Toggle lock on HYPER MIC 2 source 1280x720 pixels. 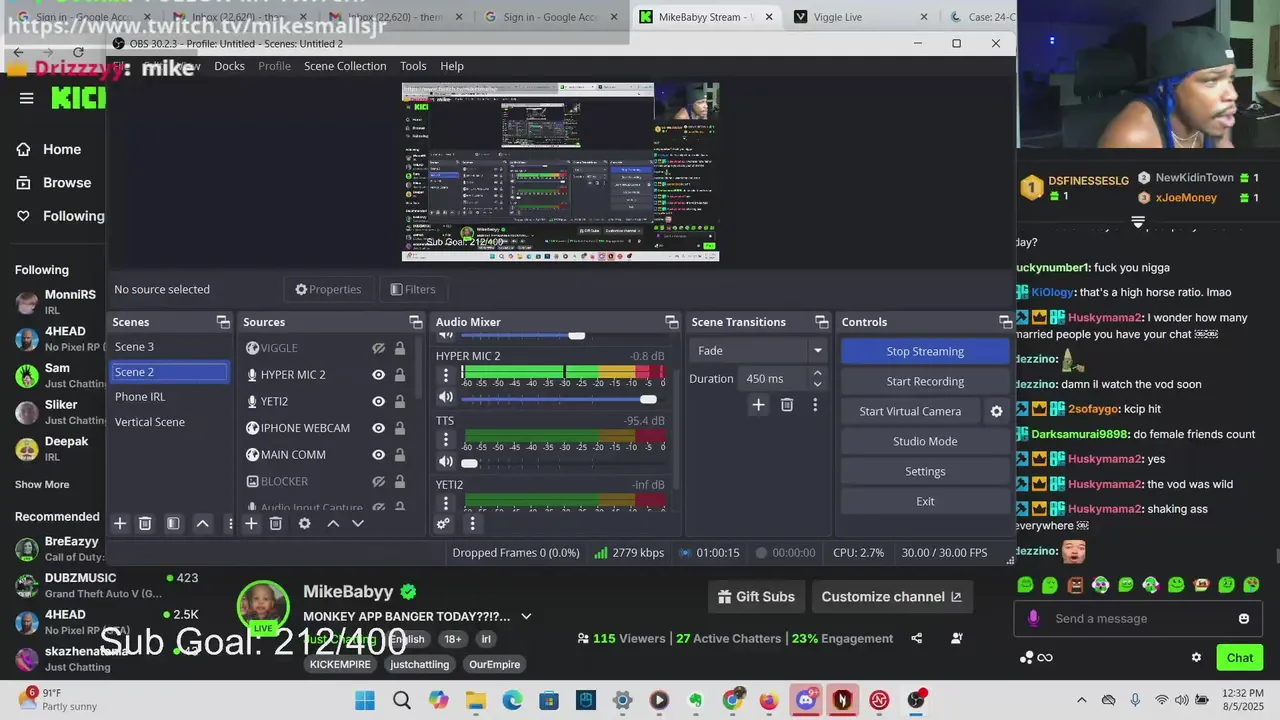(x=400, y=375)
